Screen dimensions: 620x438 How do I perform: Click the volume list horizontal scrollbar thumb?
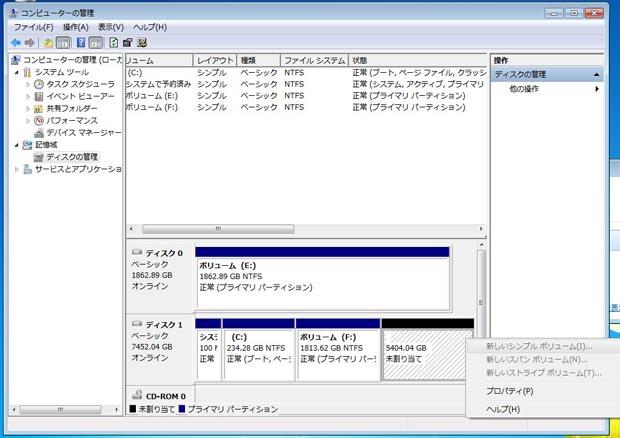pos(218,229)
